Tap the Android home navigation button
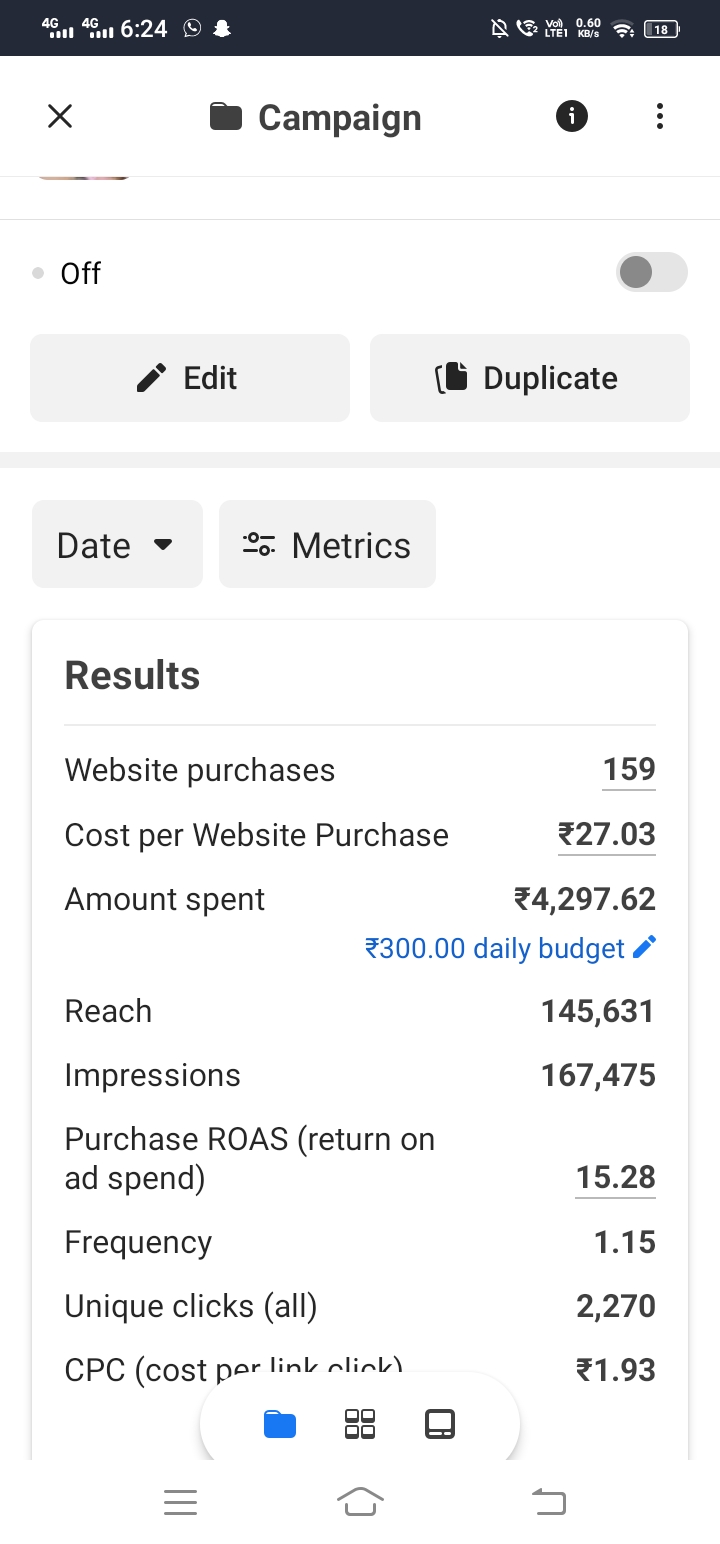Screen dimensions: 720x1544 tap(360, 1501)
